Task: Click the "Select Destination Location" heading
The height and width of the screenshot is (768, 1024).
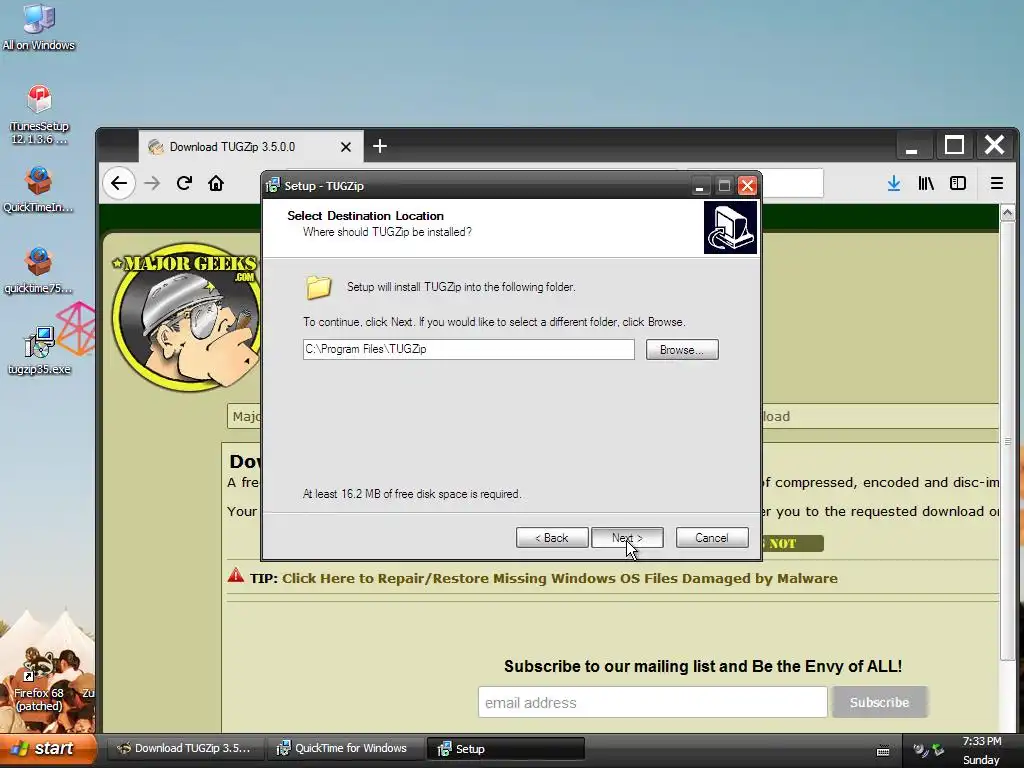Action: [365, 216]
